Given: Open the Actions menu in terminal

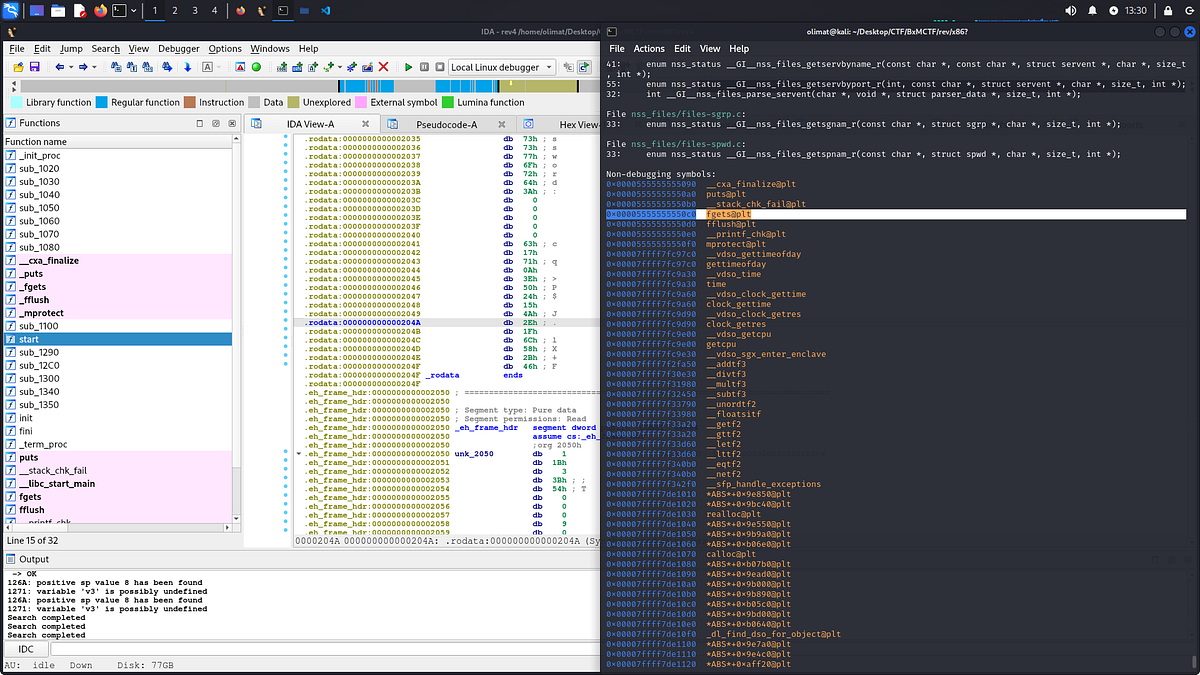Looking at the screenshot, I should pyautogui.click(x=649, y=48).
